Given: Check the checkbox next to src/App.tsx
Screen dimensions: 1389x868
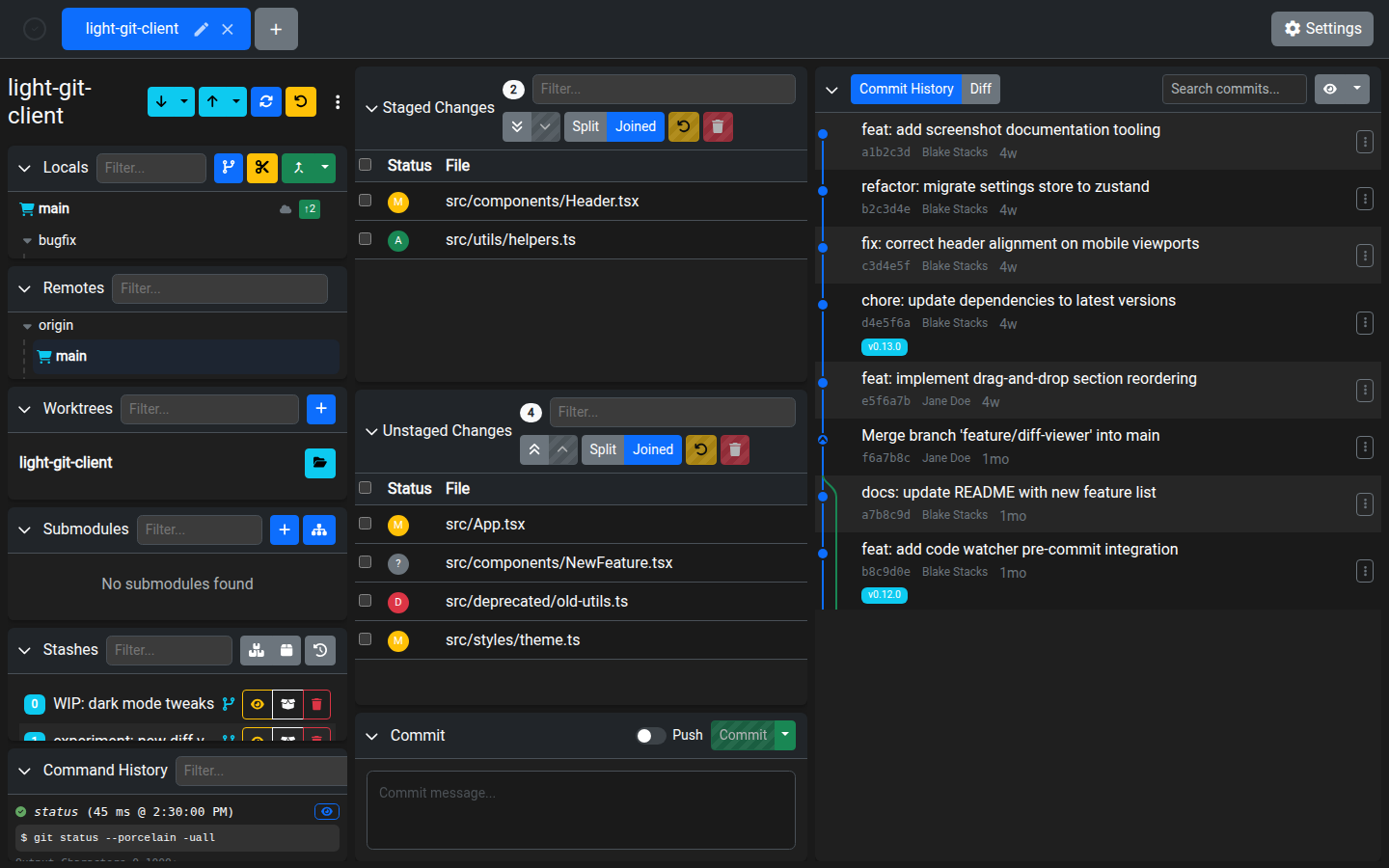Looking at the screenshot, I should pos(365,524).
